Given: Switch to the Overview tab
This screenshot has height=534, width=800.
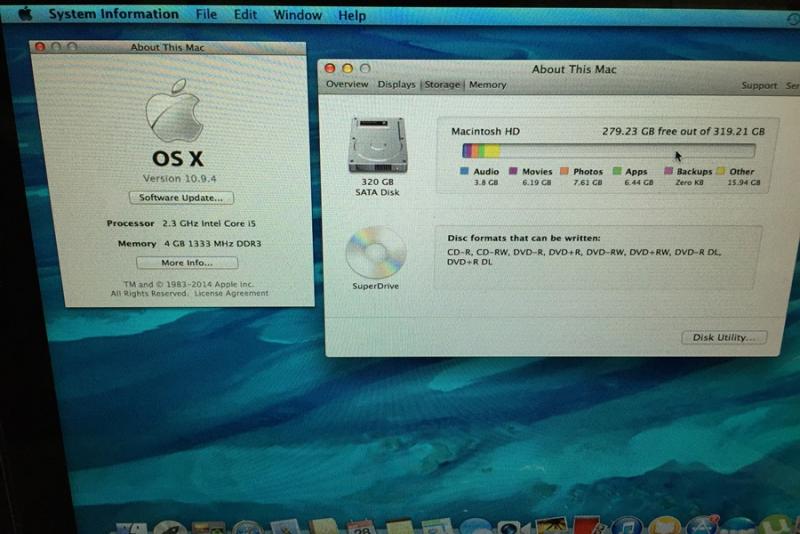Looking at the screenshot, I should [x=347, y=85].
